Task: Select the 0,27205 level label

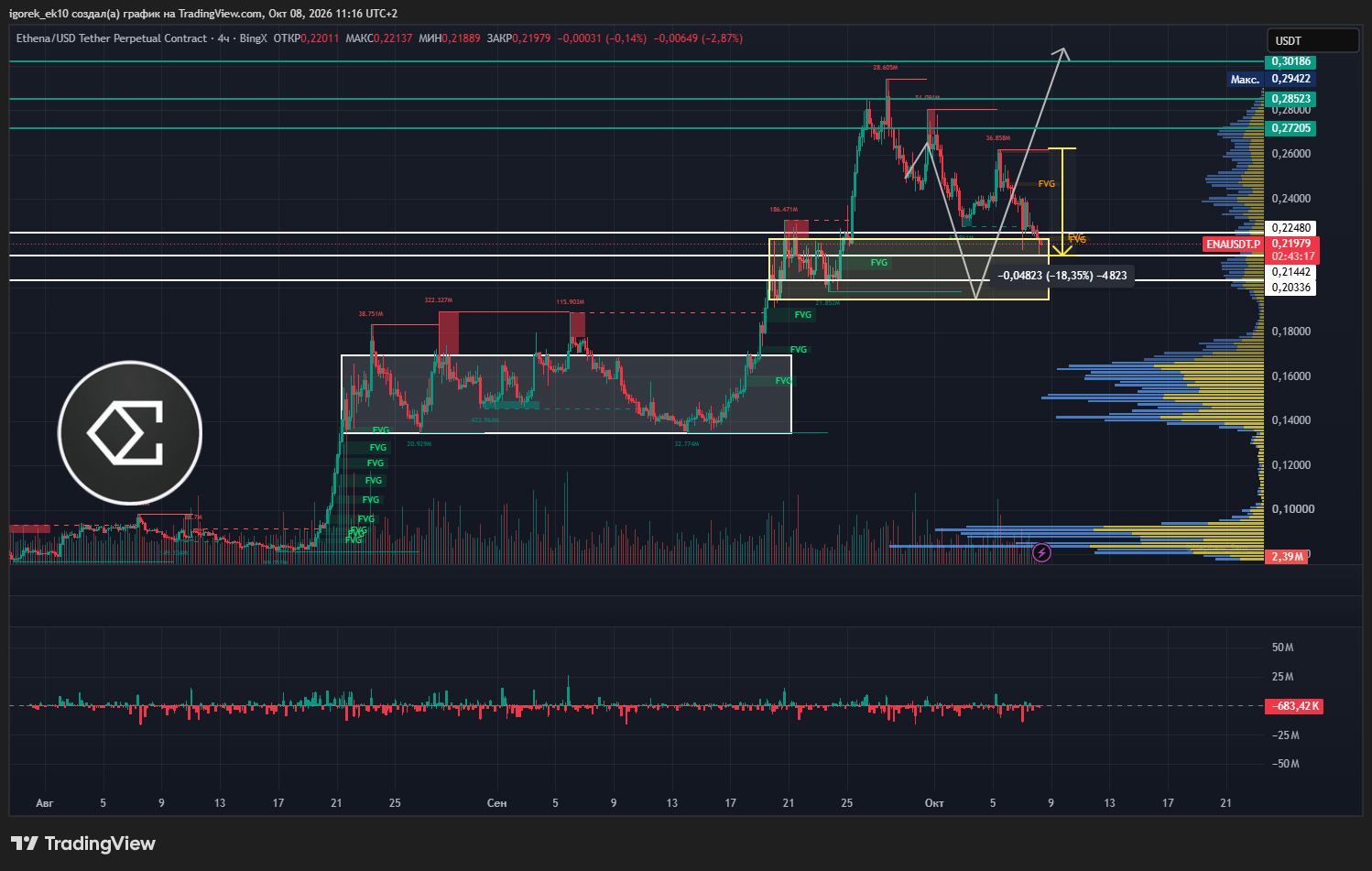Action: (1290, 128)
